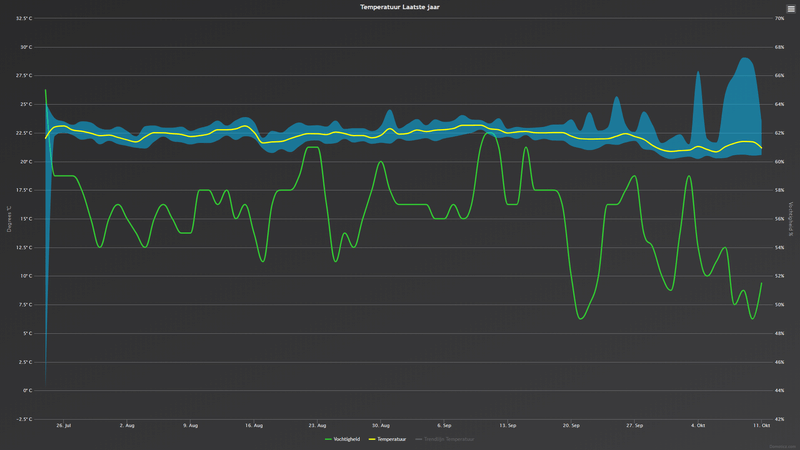Click the Degrees °C axis title
The image size is (800, 450).
click(9, 219)
